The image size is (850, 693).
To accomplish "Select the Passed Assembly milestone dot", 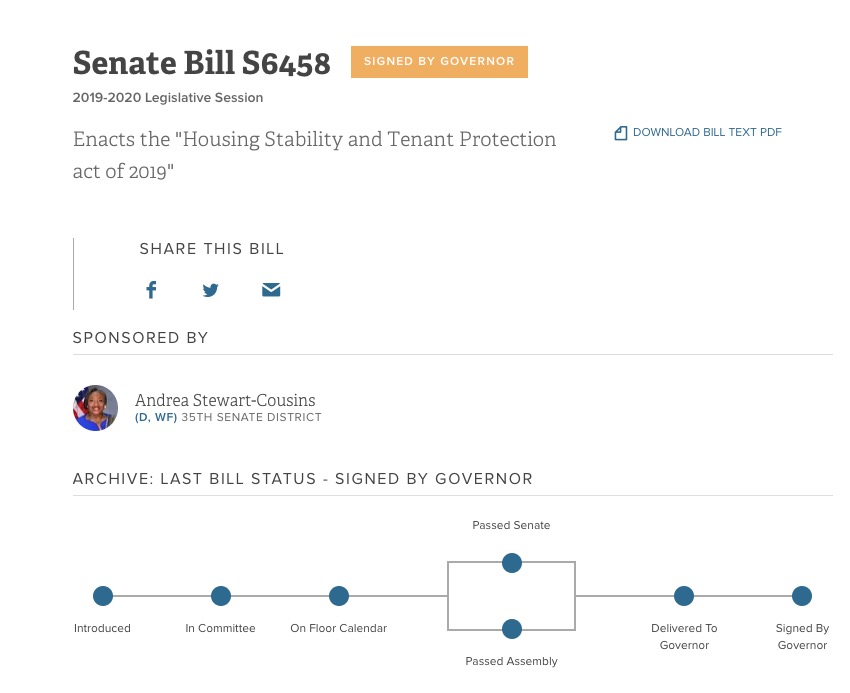I will click(512, 629).
